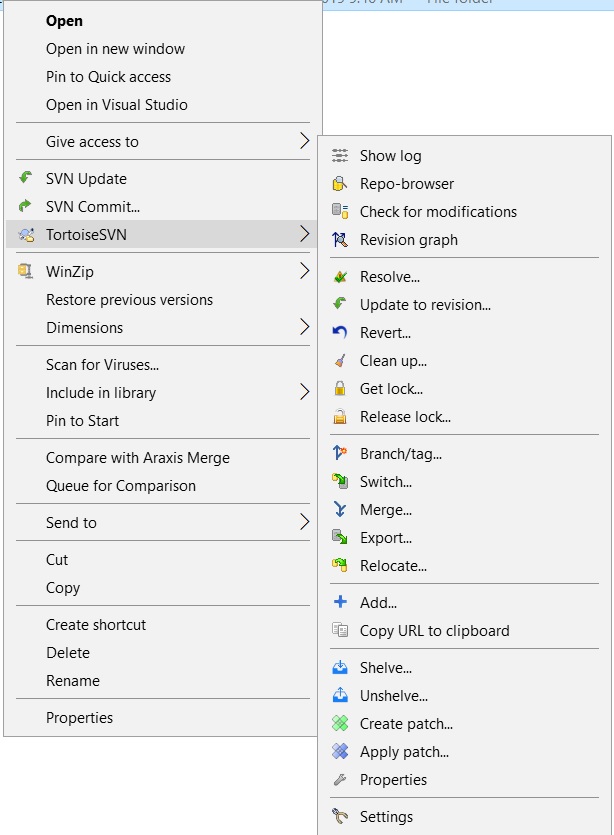
Task: Click the Branch/tag... label
Action: pos(400,454)
